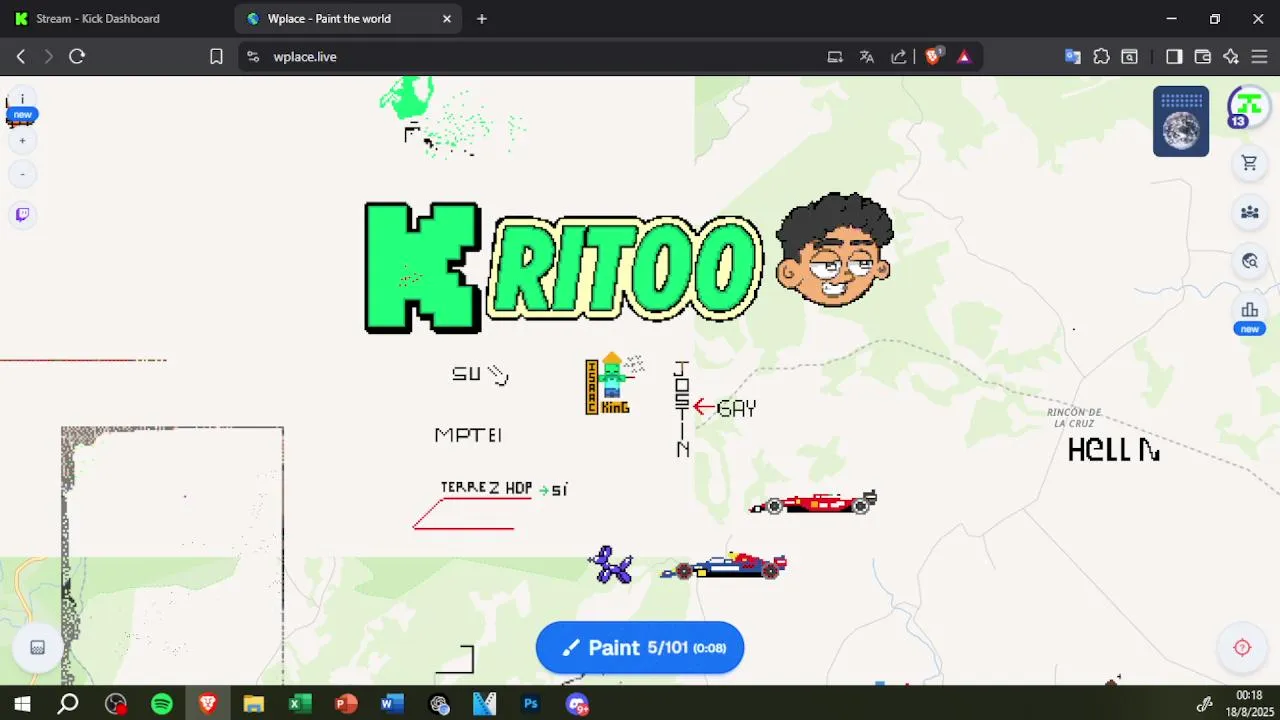Image resolution: width=1280 pixels, height=720 pixels.
Task: Zoom in the map with plus button
Action: 22,141
